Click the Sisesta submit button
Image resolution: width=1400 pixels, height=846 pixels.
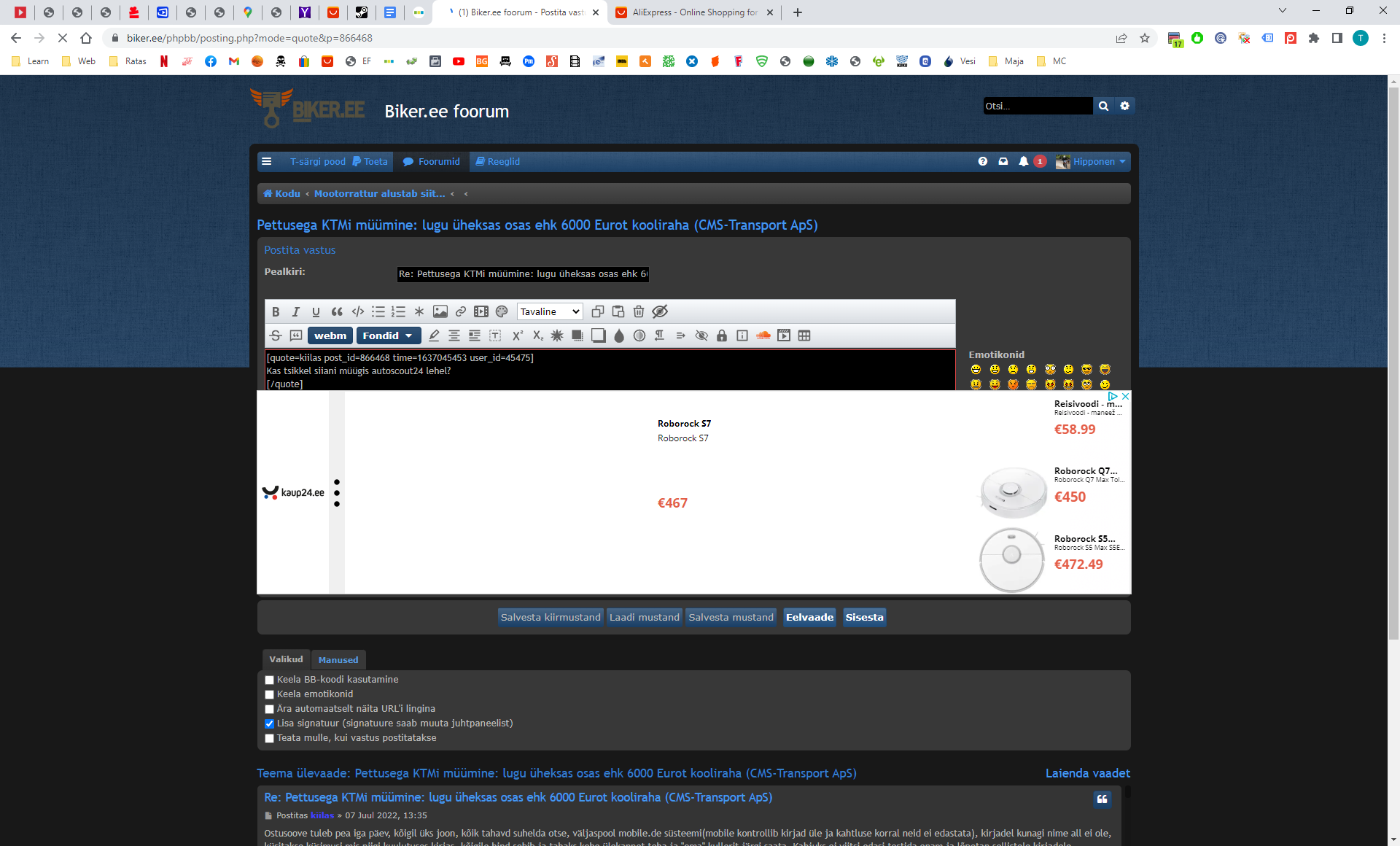[x=864, y=617]
